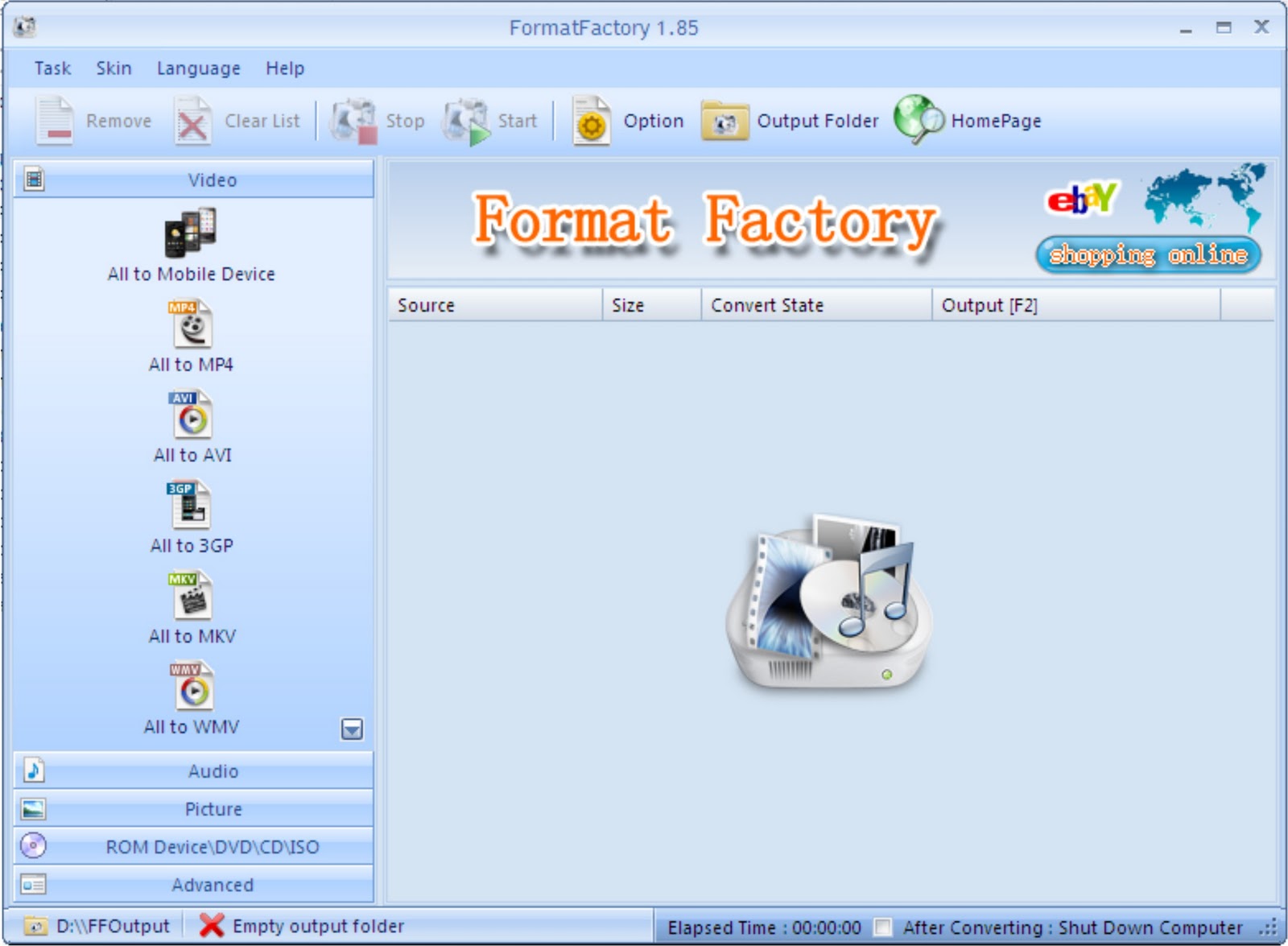Click the world map banner image
This screenshot has height=946, width=1288.
point(1204,197)
